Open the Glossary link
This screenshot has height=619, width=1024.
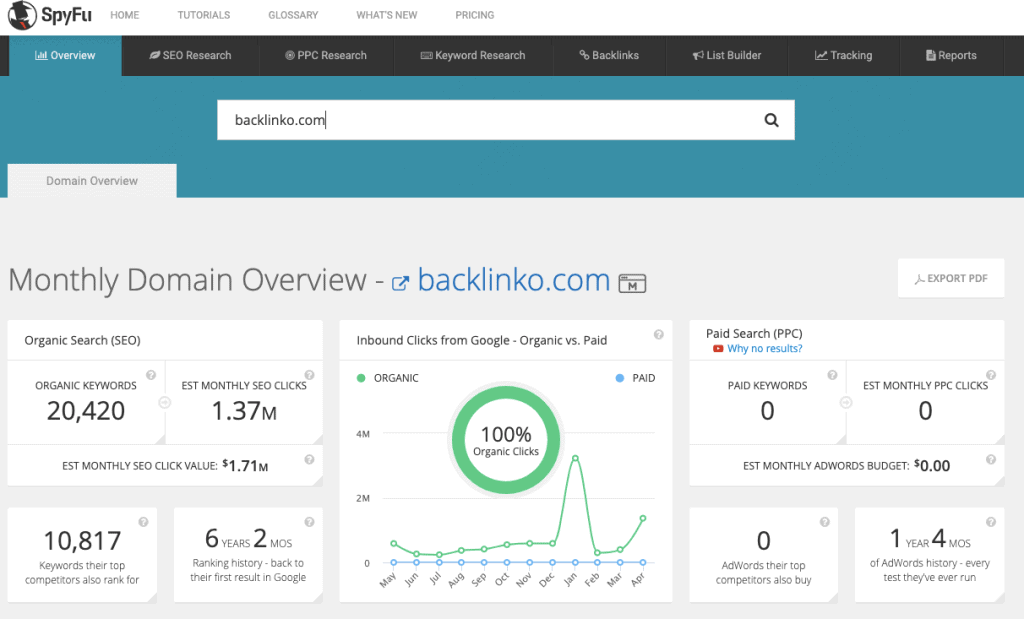pos(293,15)
